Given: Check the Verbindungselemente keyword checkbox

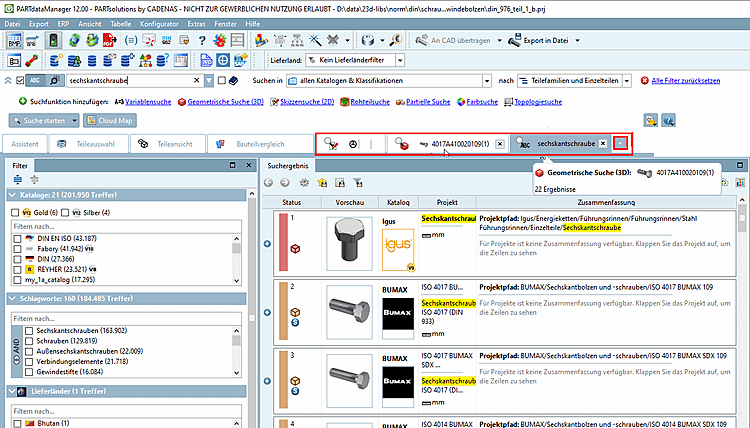Looking at the screenshot, I should click(29, 362).
